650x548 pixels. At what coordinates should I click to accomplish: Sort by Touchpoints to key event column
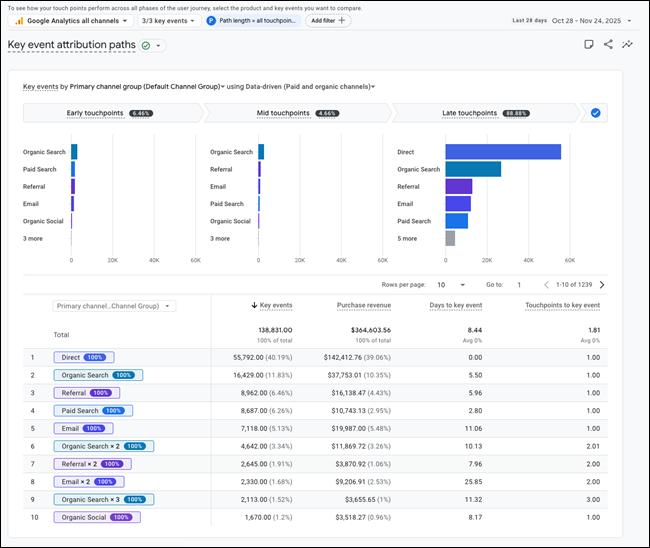click(x=563, y=306)
